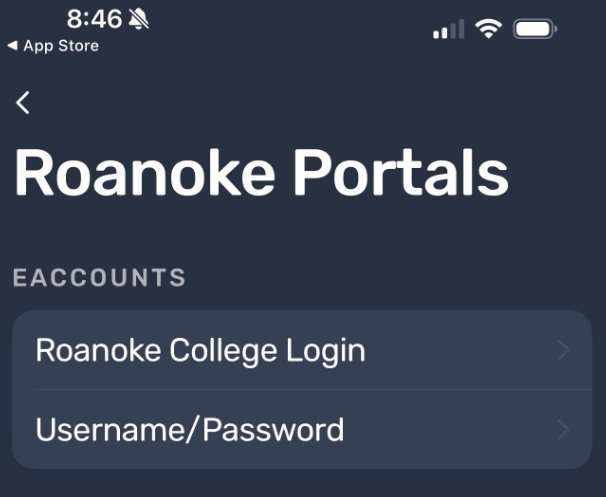Return to App Store via status bar link
The width and height of the screenshot is (606, 497).
60,46
